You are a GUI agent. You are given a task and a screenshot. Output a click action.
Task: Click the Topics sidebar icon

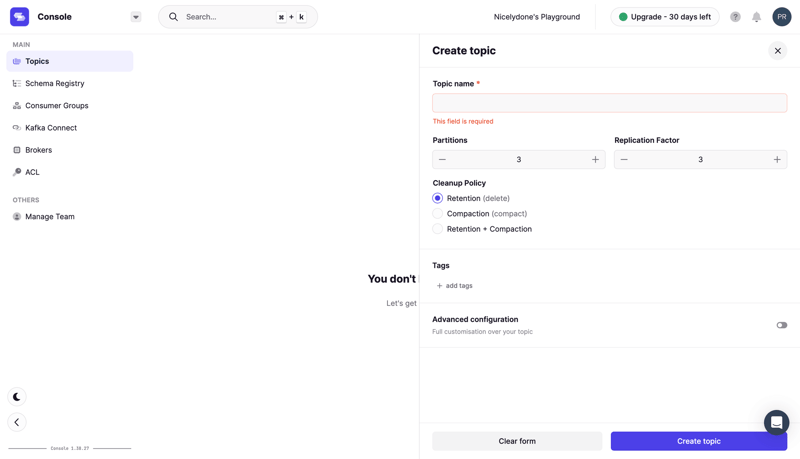pyautogui.click(x=17, y=61)
